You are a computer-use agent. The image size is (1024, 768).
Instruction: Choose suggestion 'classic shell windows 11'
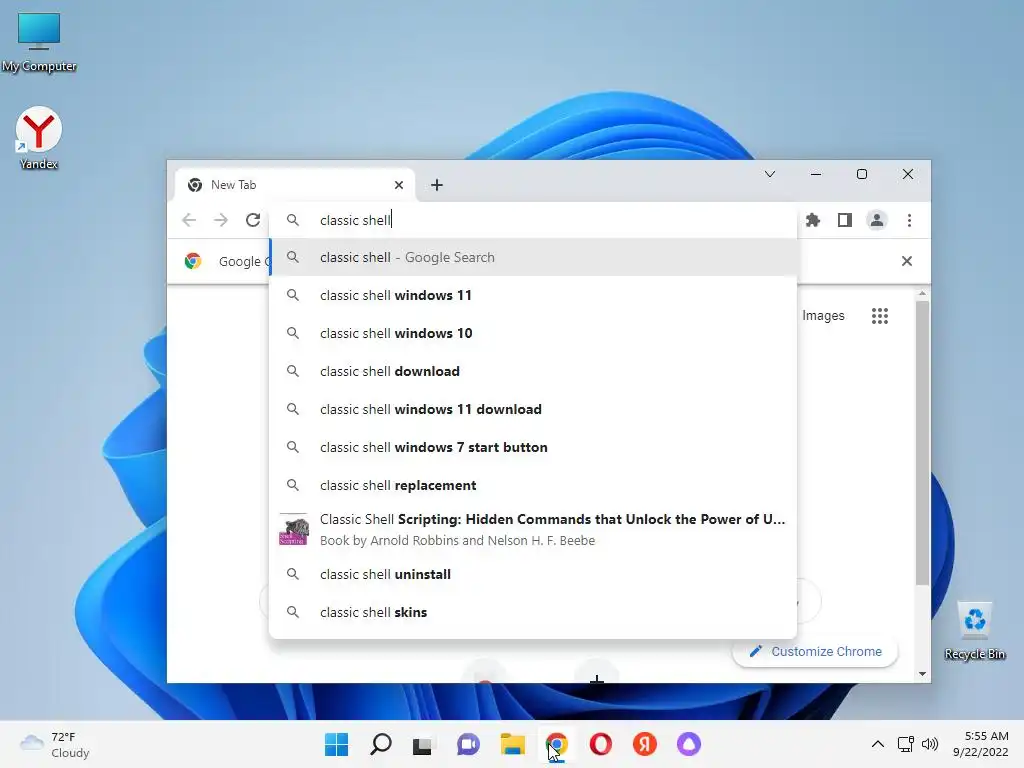click(533, 295)
